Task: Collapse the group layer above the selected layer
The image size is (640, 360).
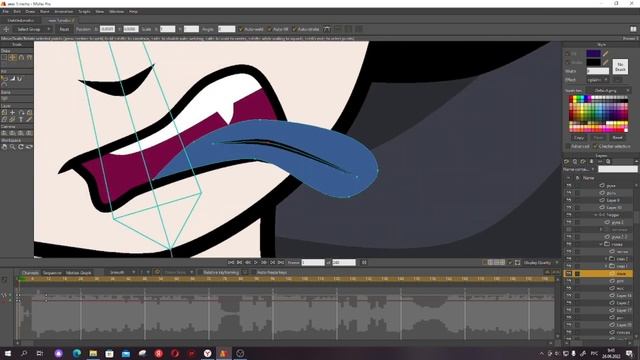Action: point(601,244)
